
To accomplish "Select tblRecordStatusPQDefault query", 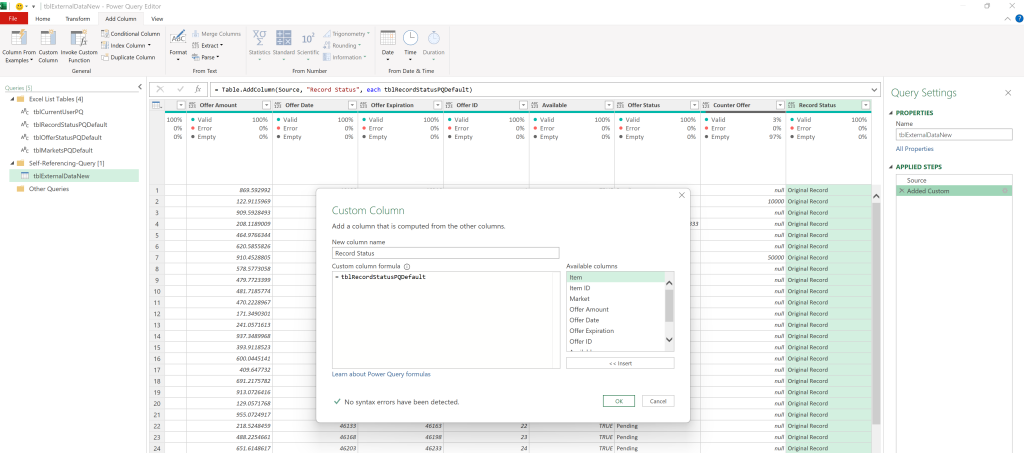I will (70, 124).
